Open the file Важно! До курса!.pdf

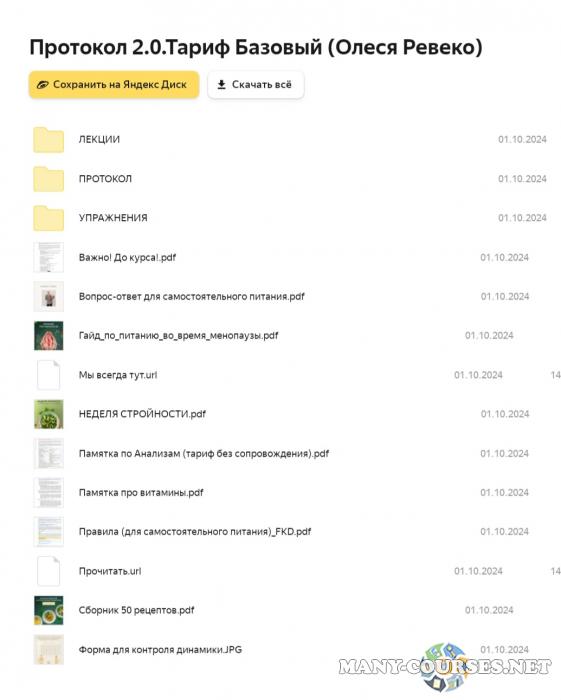point(127,258)
